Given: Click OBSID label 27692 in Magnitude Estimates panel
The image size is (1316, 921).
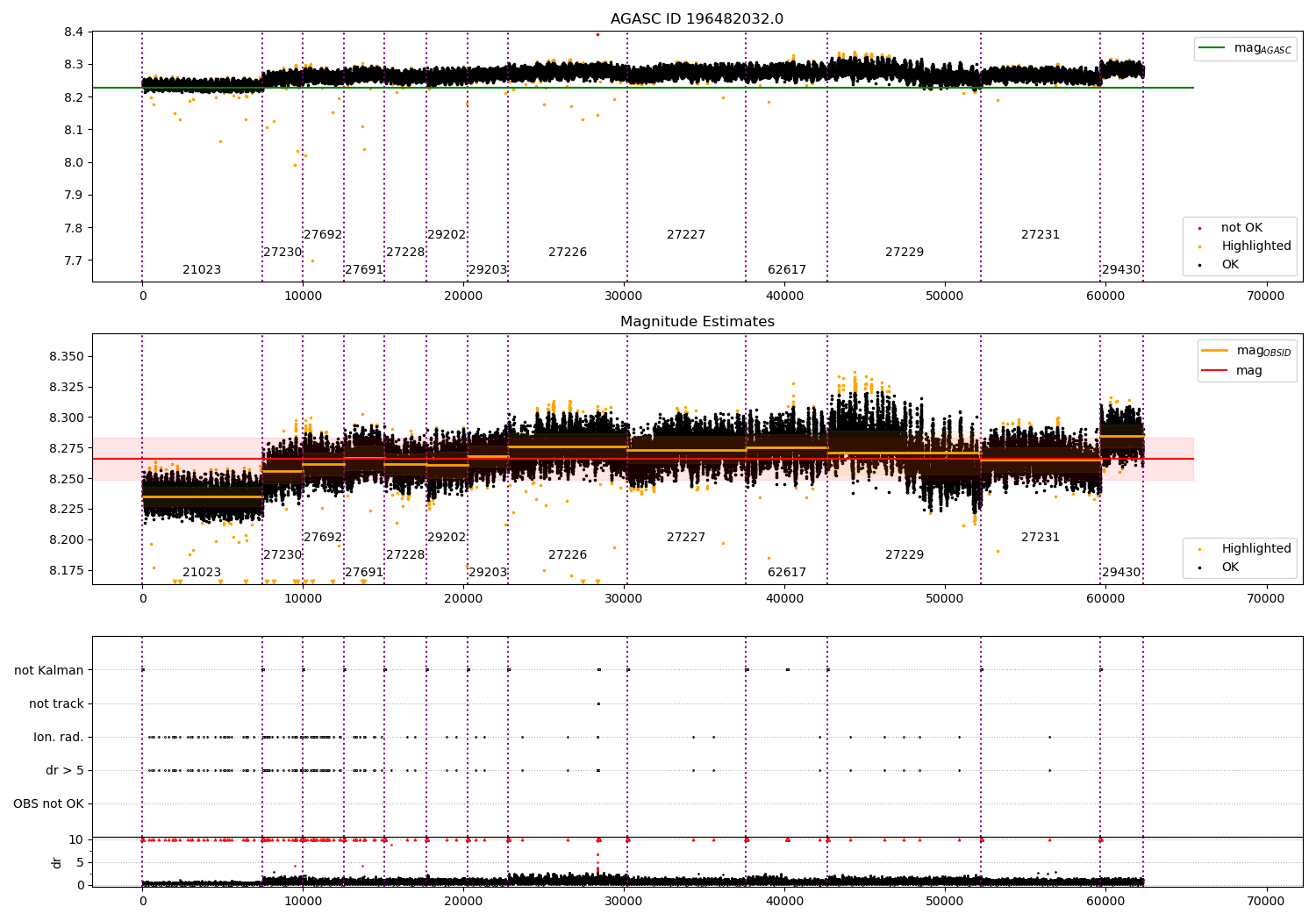Looking at the screenshot, I should pos(323,538).
